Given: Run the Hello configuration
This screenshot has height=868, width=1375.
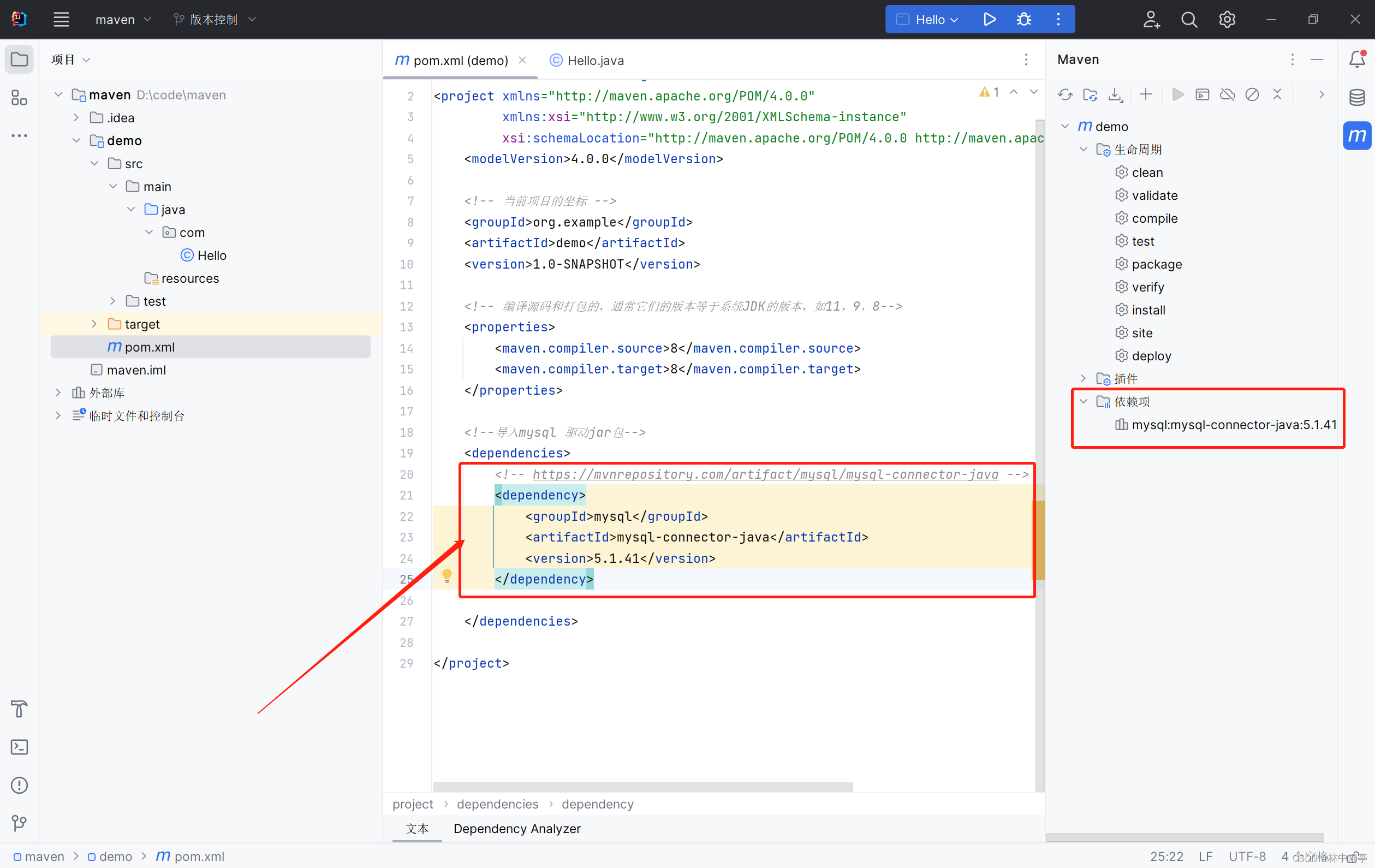Looking at the screenshot, I should (x=990, y=20).
